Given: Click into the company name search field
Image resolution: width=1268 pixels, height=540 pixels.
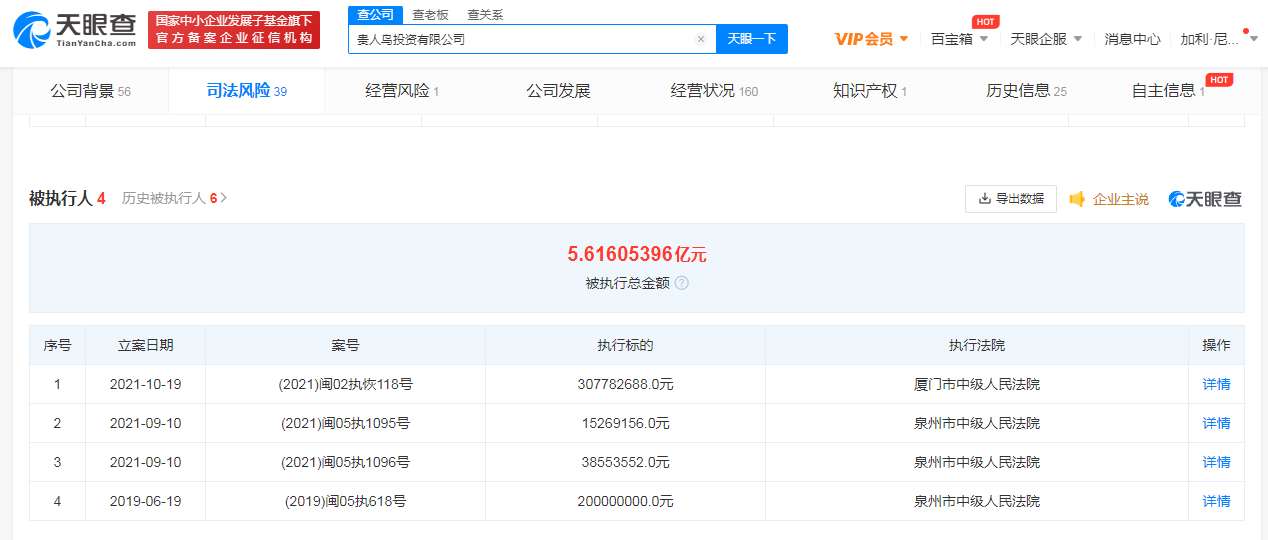Looking at the screenshot, I should (x=520, y=40).
